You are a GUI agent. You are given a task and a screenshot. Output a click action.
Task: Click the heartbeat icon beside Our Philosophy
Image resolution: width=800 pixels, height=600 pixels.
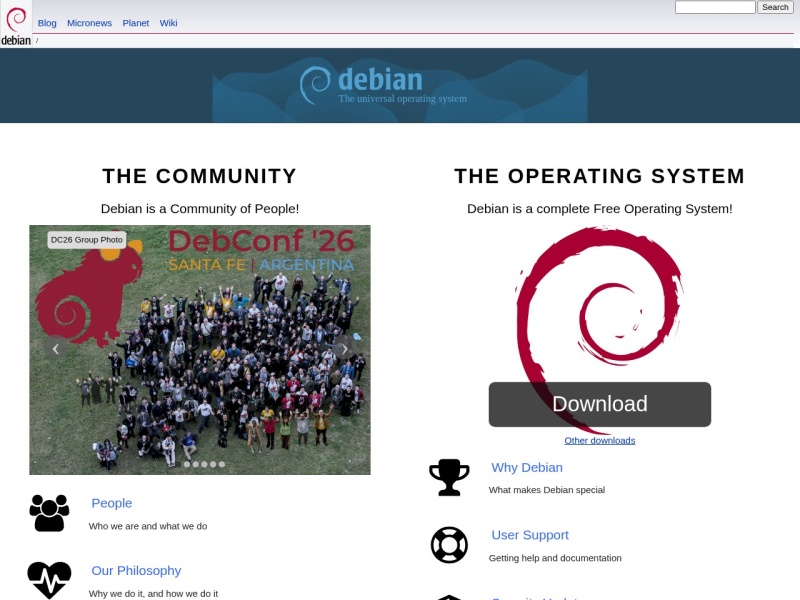[x=49, y=580]
